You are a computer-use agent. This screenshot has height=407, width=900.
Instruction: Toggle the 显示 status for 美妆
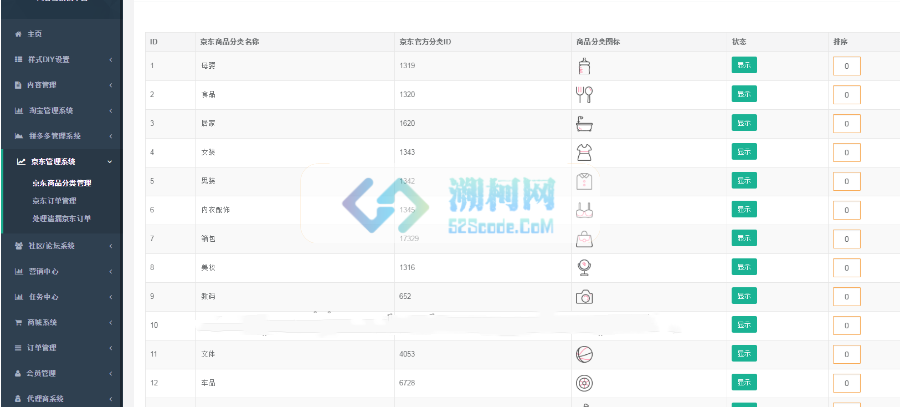coord(744,266)
